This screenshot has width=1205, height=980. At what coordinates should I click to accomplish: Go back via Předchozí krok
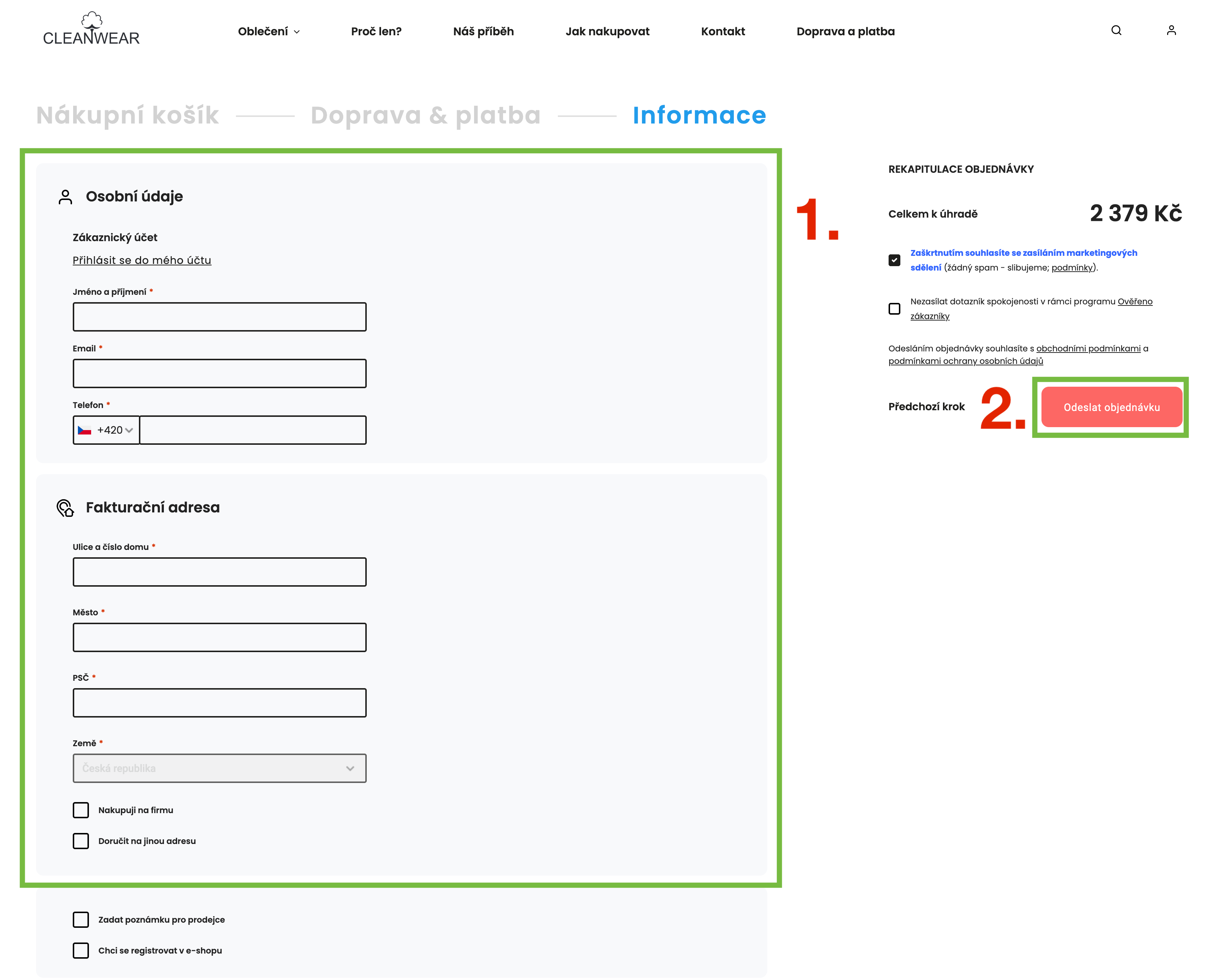926,407
